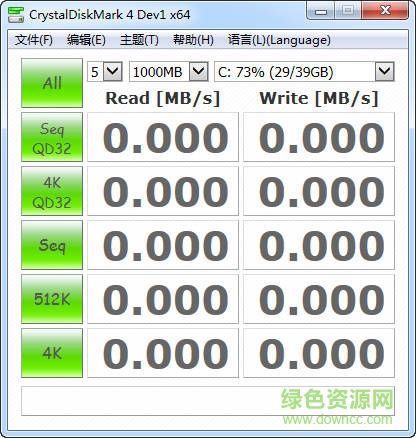This screenshot has width=416, height=438.
Task: Click the CrystalDiskMark title bar app icon
Action: coord(16,15)
